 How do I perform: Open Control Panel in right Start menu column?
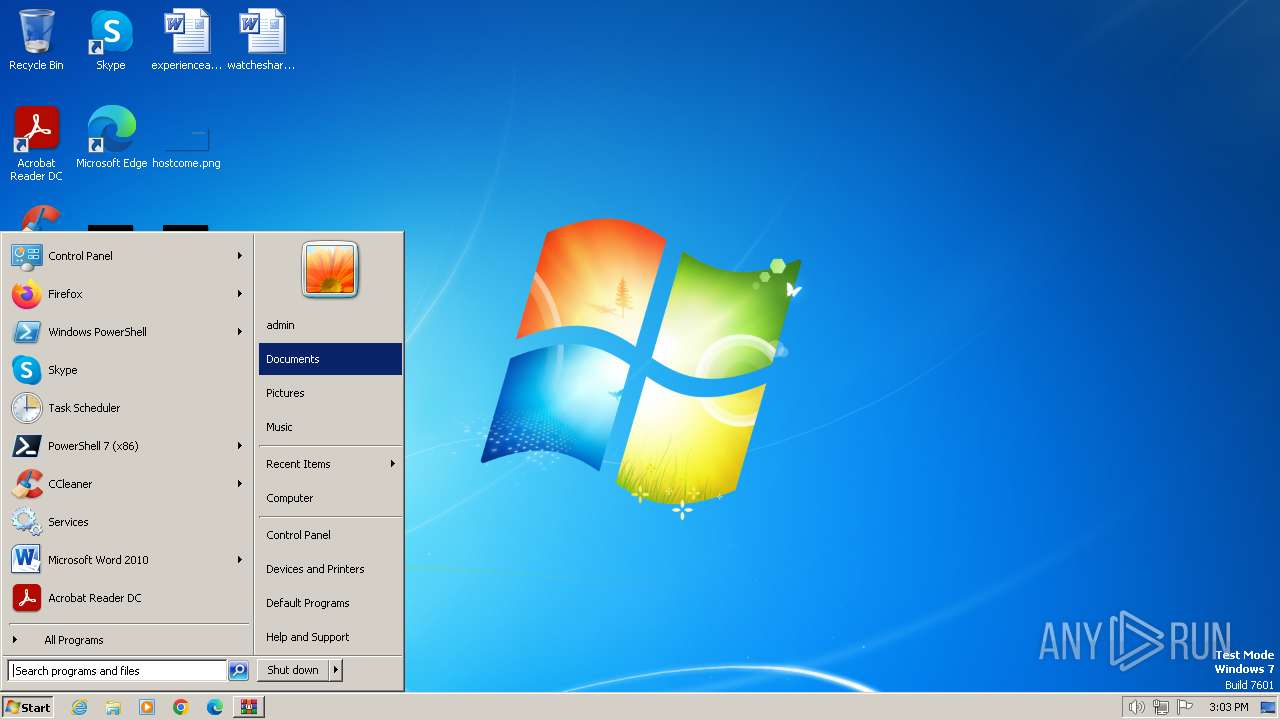click(x=330, y=535)
